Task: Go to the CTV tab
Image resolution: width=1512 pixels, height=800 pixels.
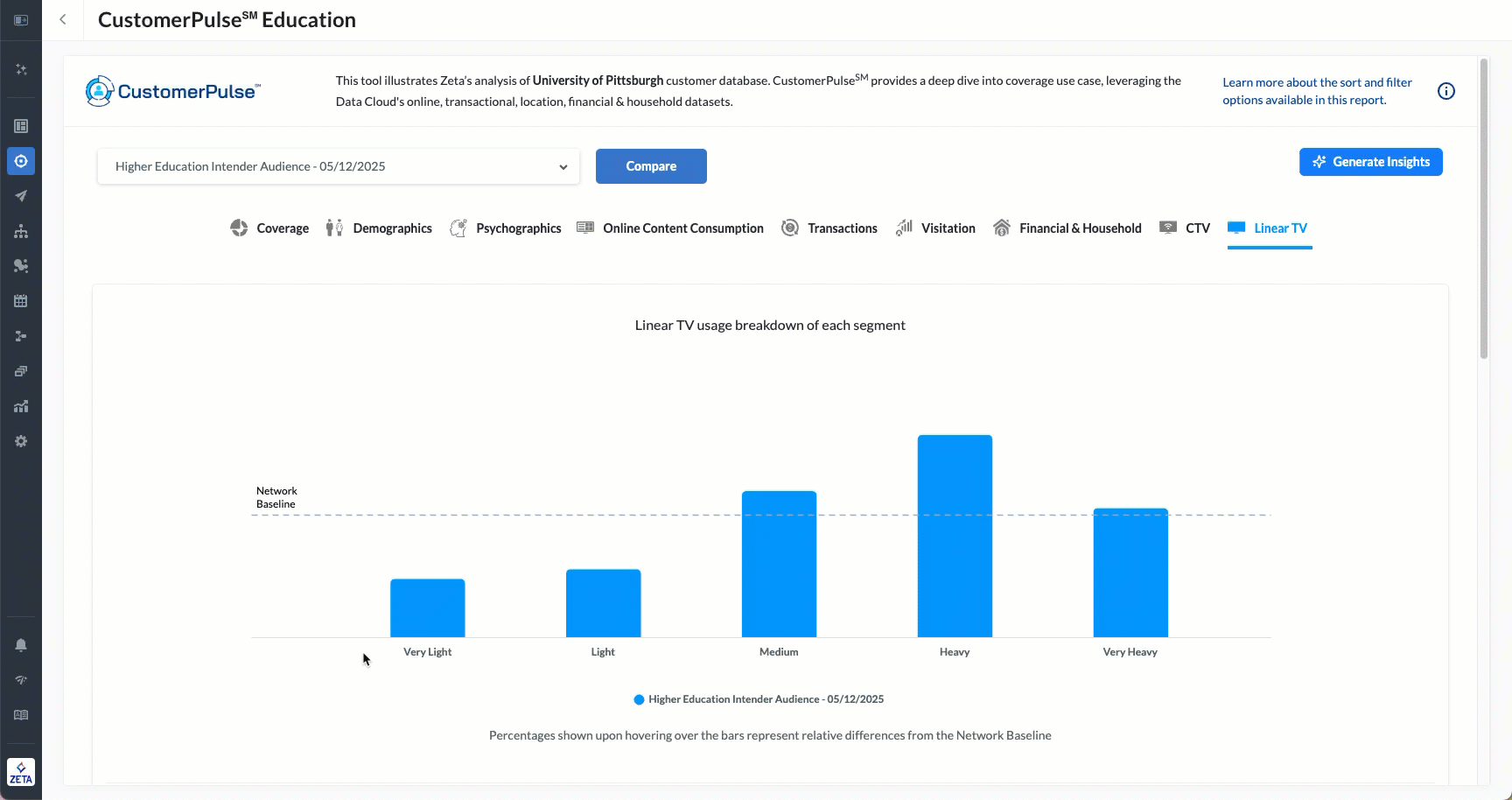Action: 1185,228
